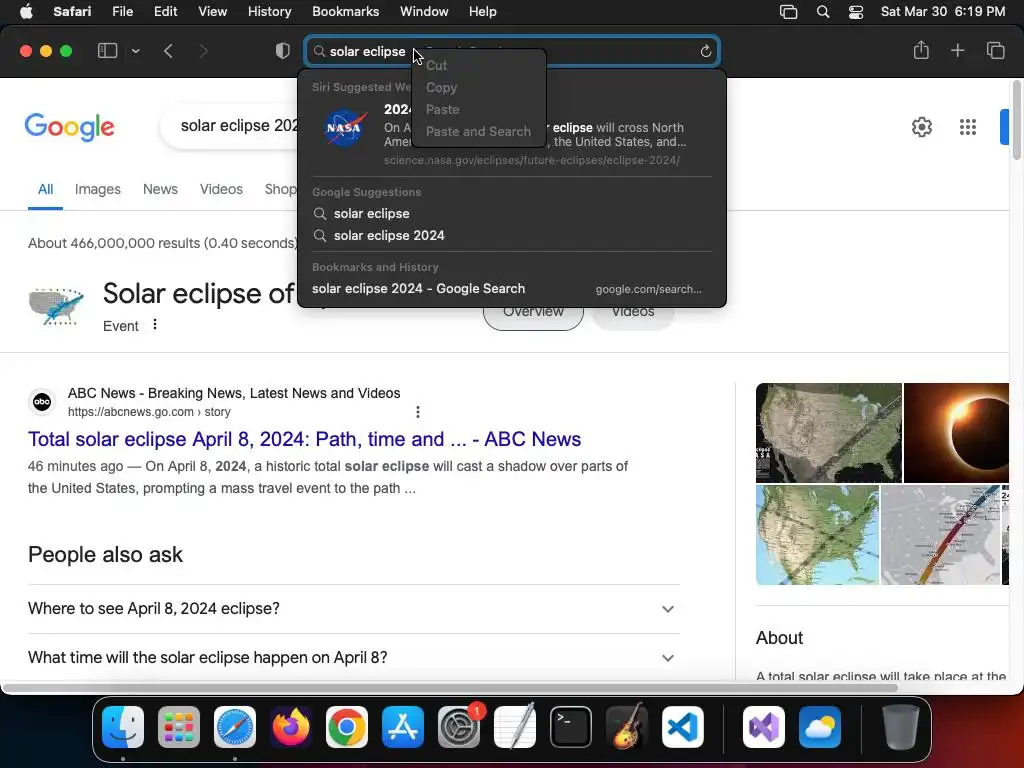Open the eclipsed sun corona photo
Screen dimensions: 1024x768
[957, 433]
